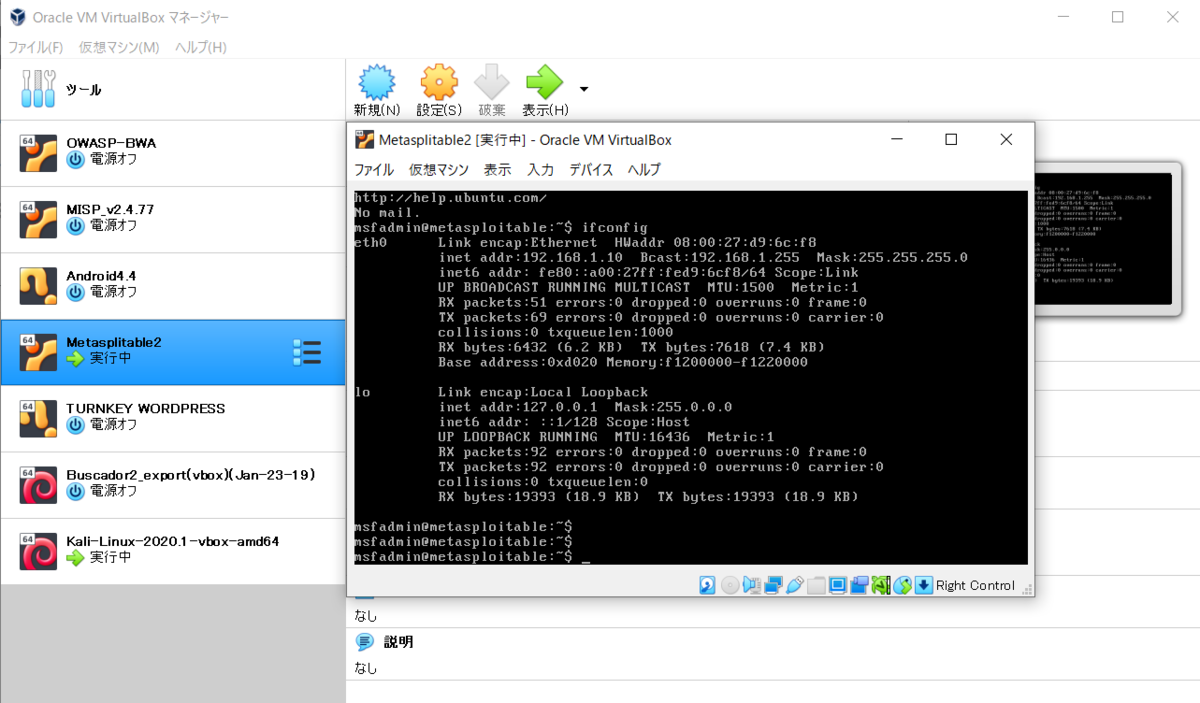Click inside the Metasplitable2 terminal screen

[x=691, y=377]
